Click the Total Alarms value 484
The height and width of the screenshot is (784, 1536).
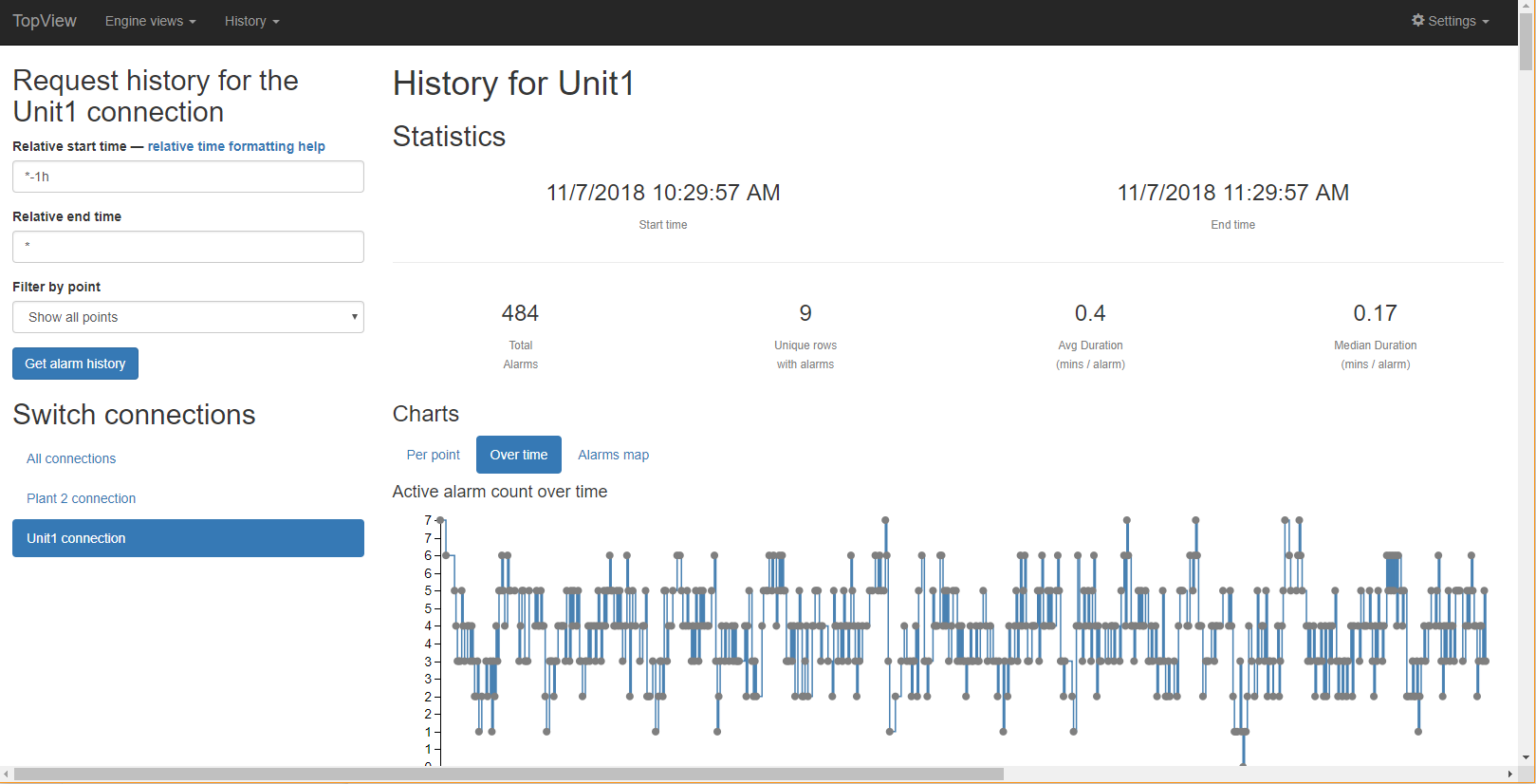(520, 314)
